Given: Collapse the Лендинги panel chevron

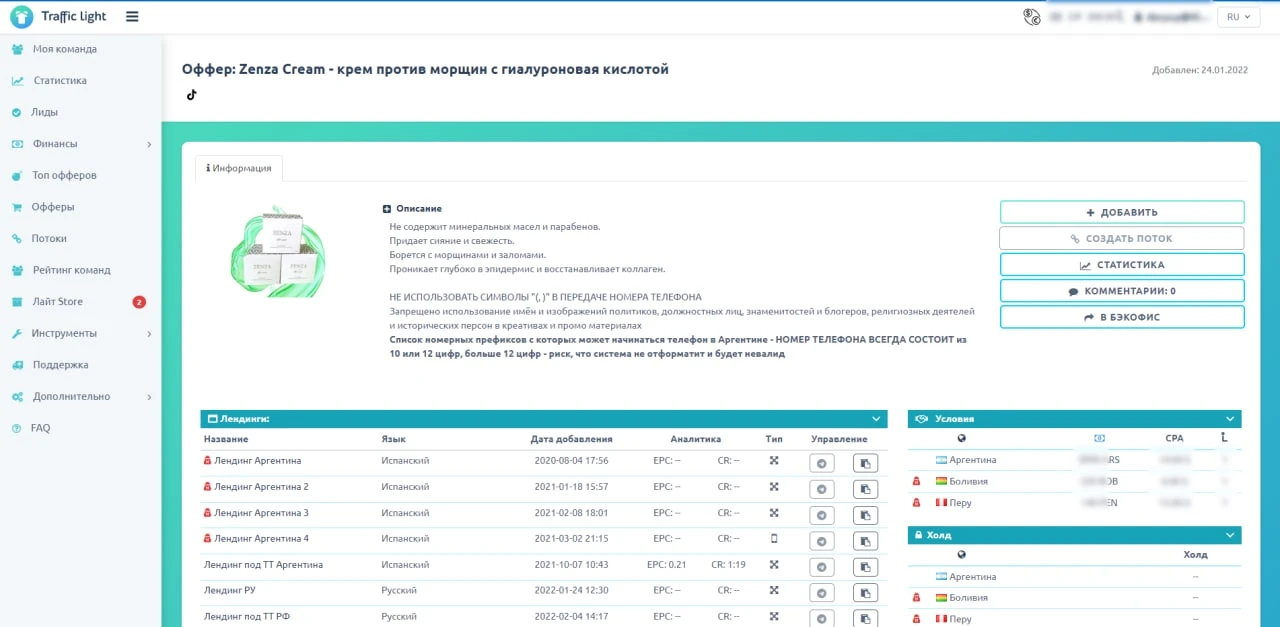Looking at the screenshot, I should 876,419.
